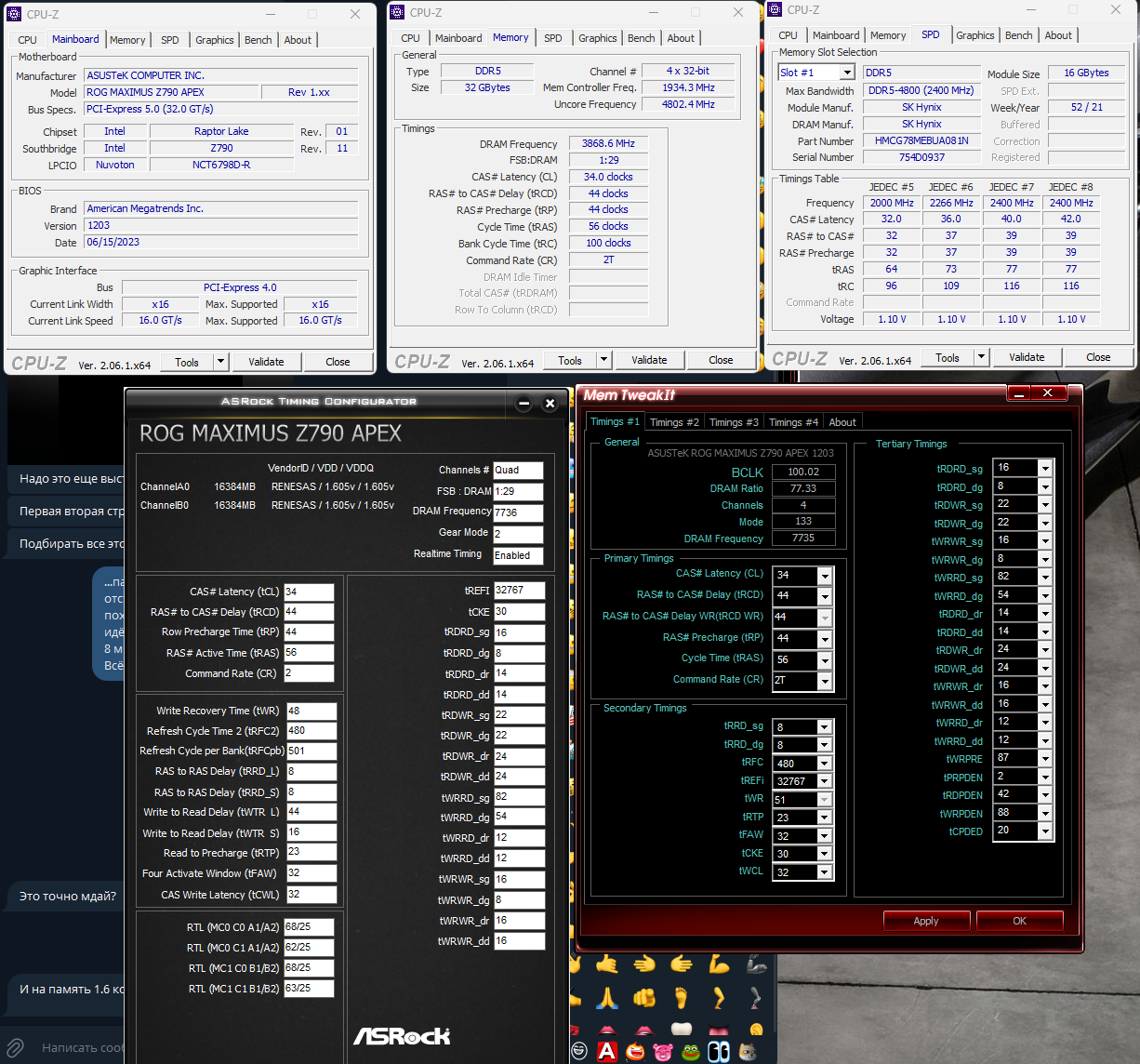Open tREFi dropdown in Mem TweakIt
The width and height of the screenshot is (1140, 1064).
click(x=824, y=781)
